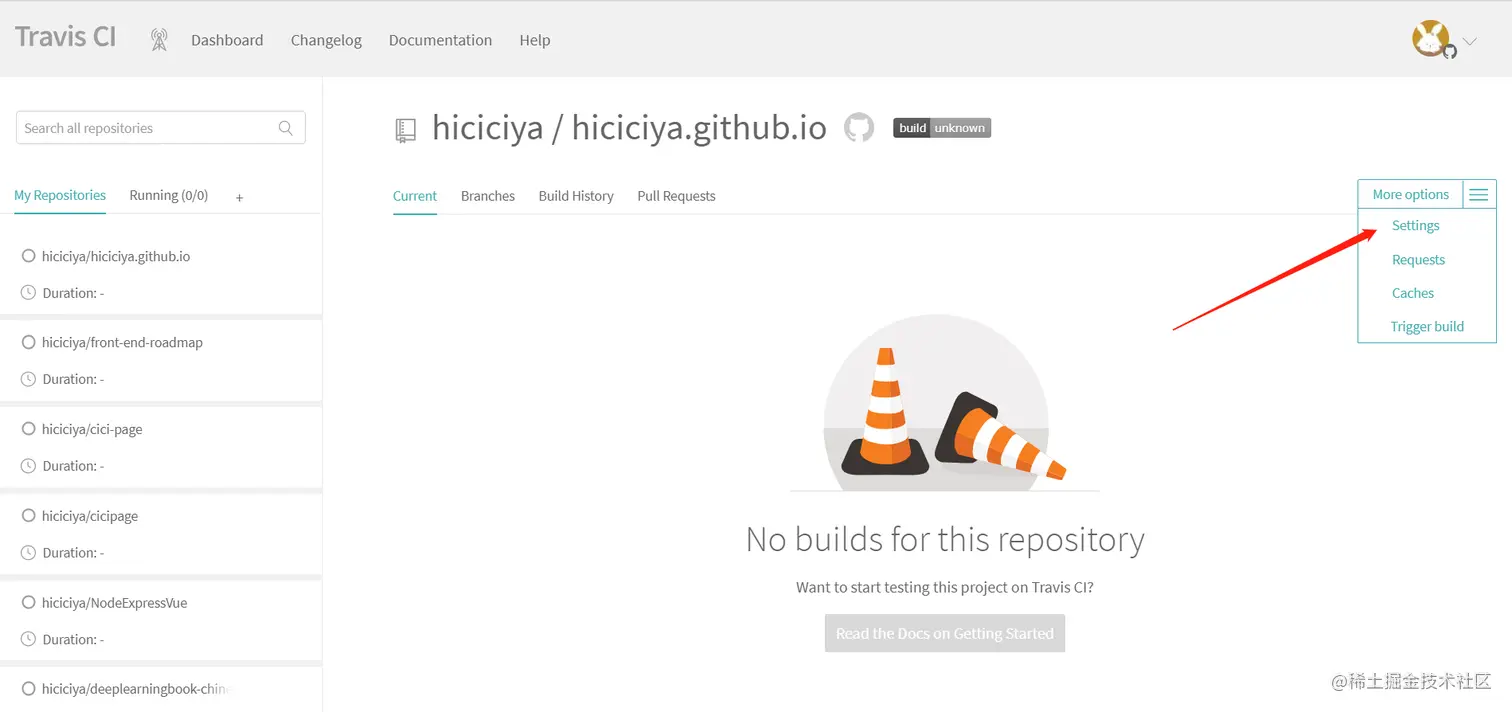Click status circle beside hiciciya/cici-page
1512x712 pixels.
[28, 428]
